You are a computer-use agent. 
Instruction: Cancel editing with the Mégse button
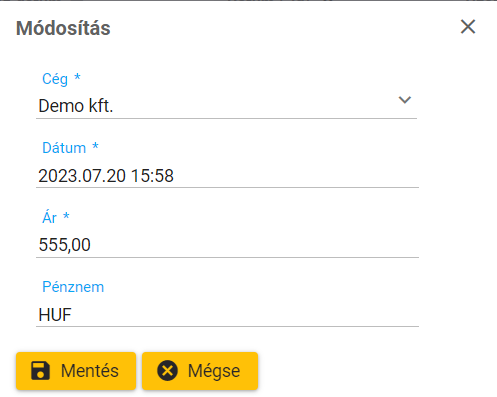[200, 371]
